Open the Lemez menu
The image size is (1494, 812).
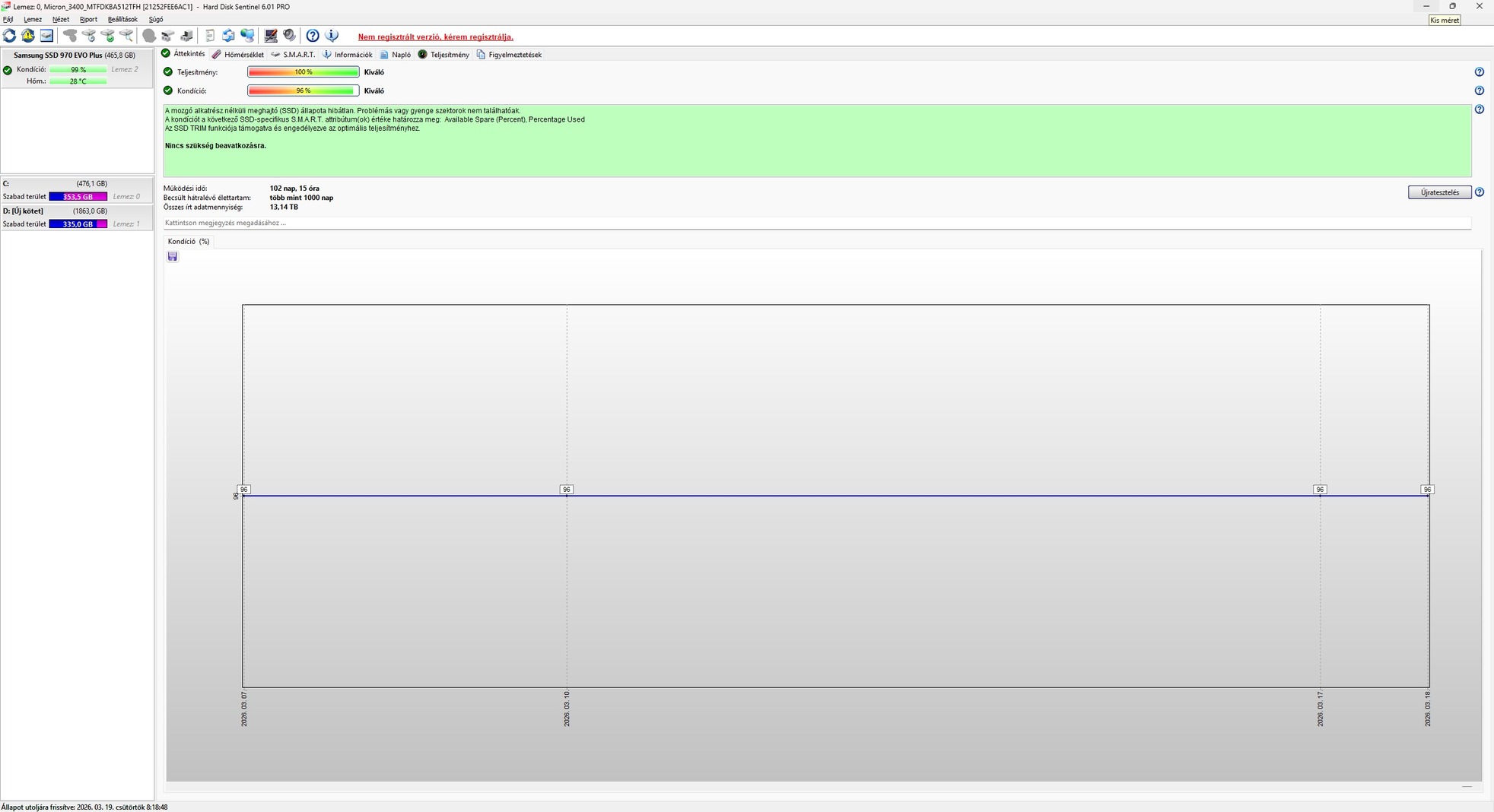(x=33, y=20)
